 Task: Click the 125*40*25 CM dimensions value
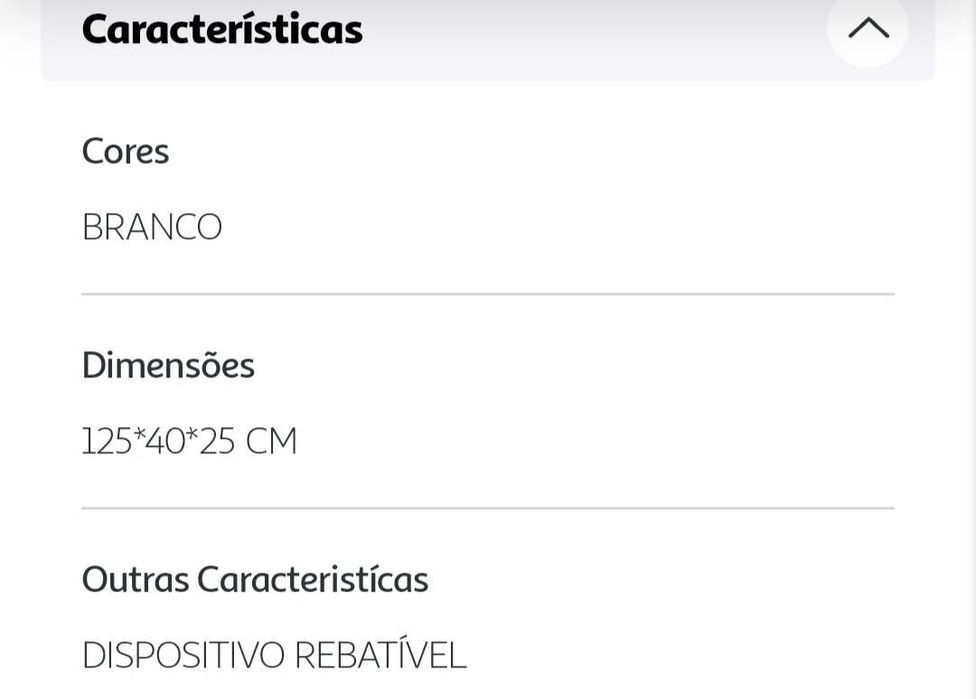pos(189,441)
